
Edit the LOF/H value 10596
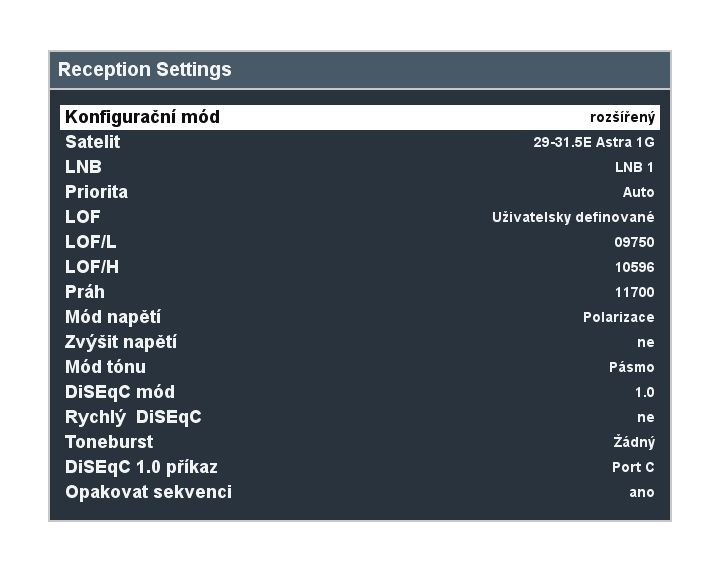(x=635, y=267)
